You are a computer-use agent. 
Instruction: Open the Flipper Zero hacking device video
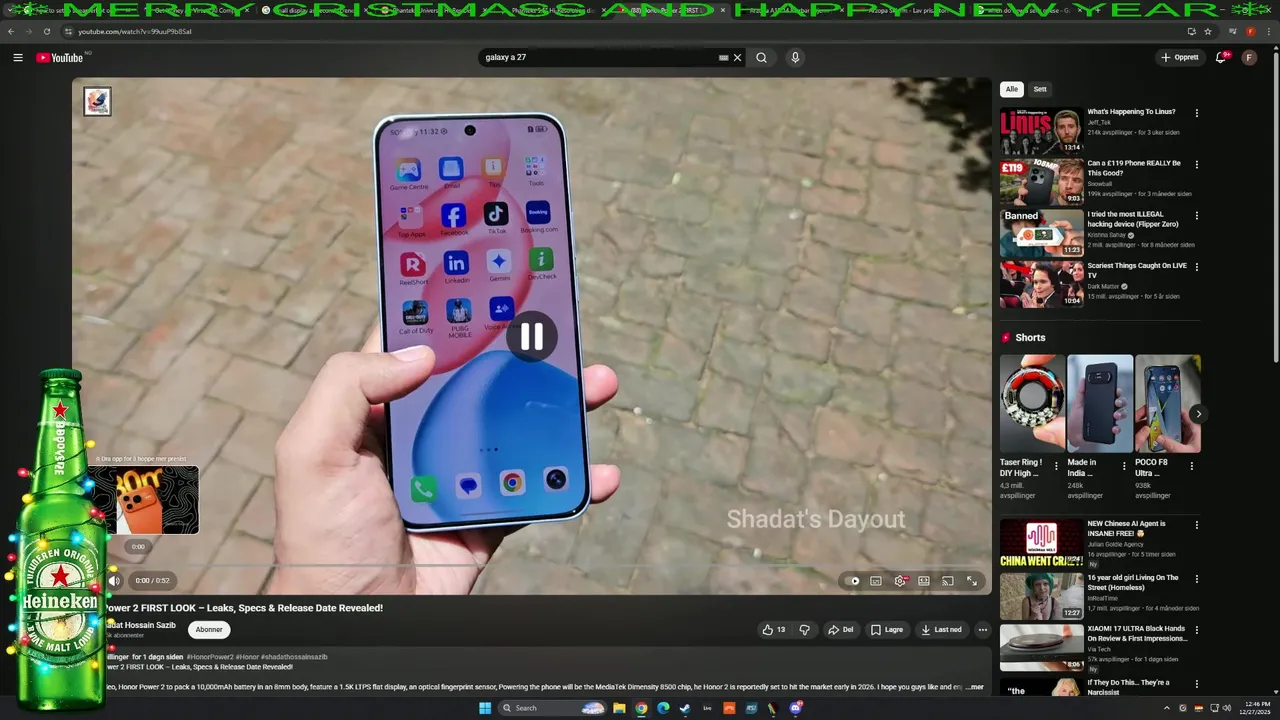[1041, 233]
